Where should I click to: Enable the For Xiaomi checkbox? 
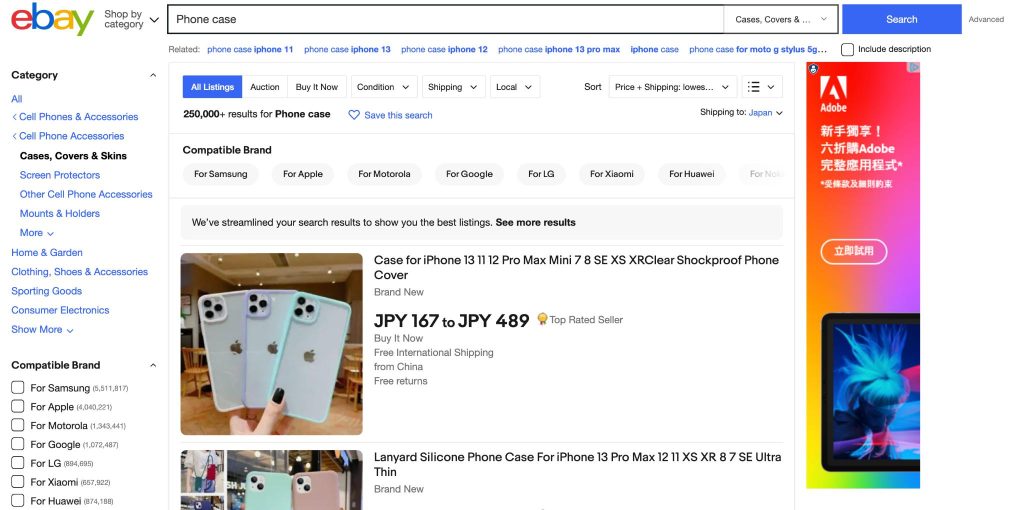[18, 482]
